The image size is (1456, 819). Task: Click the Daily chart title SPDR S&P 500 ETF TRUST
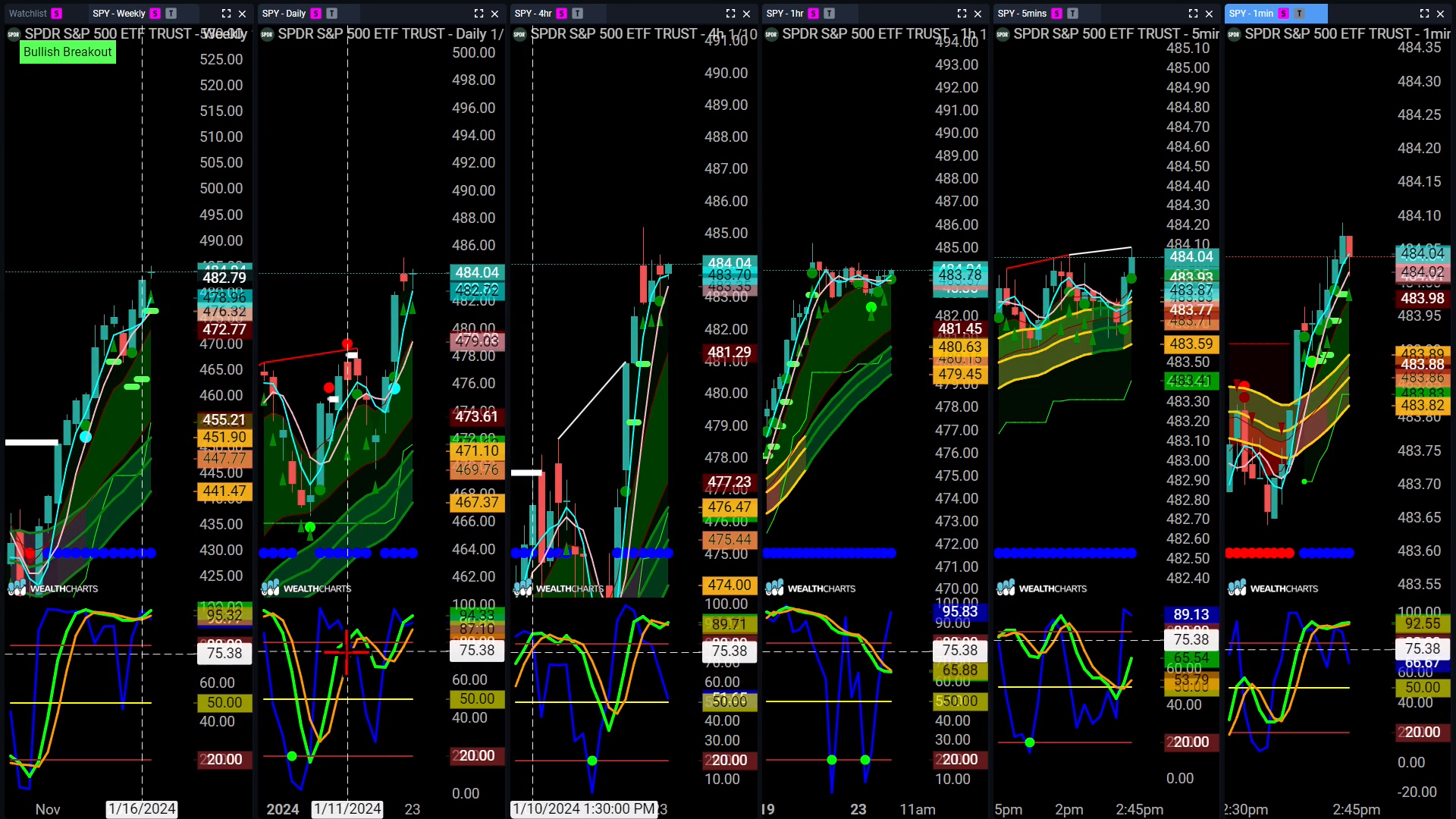tap(362, 34)
